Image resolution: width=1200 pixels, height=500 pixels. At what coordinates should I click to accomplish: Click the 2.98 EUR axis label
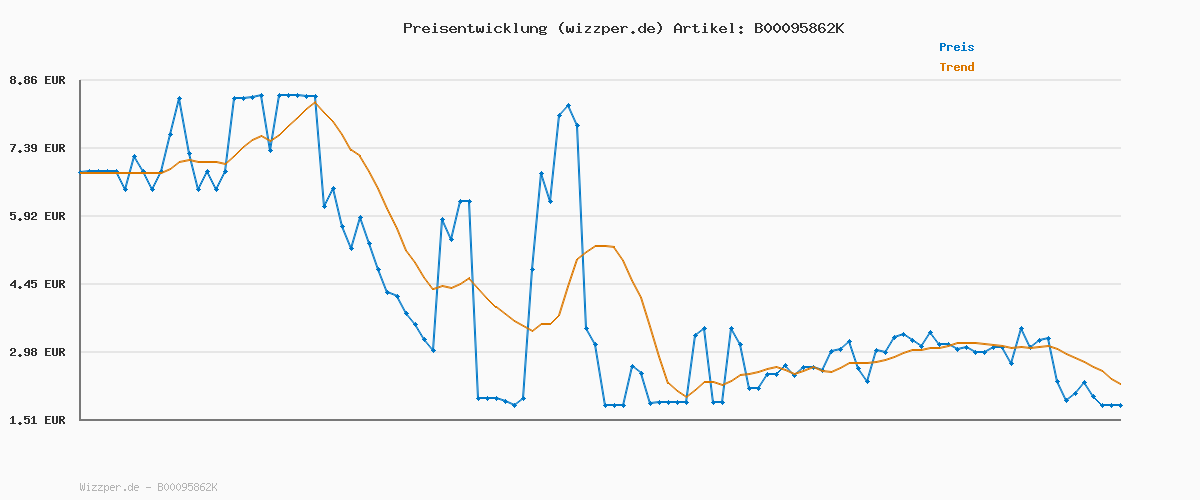tap(37, 352)
